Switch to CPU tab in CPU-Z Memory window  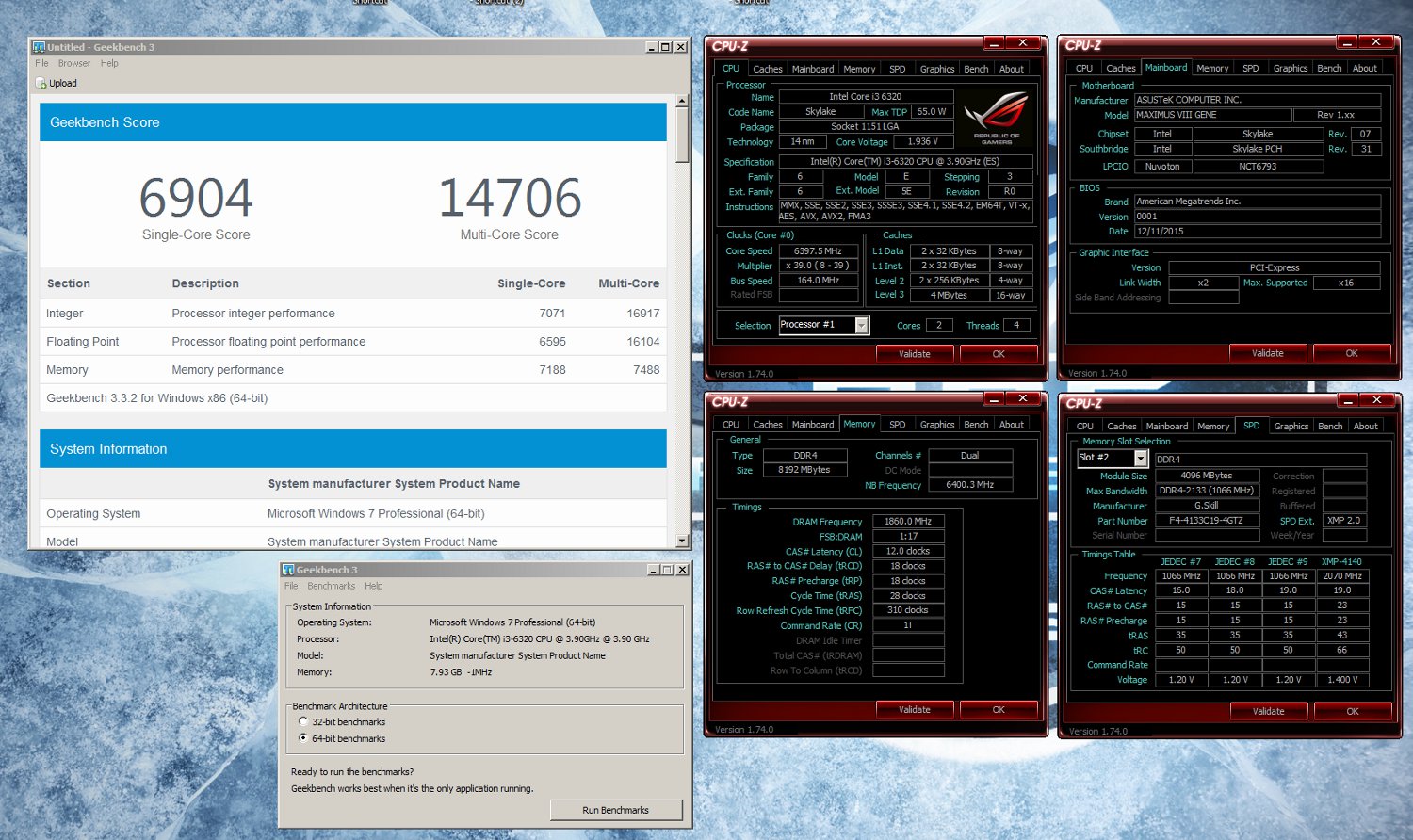(731, 425)
